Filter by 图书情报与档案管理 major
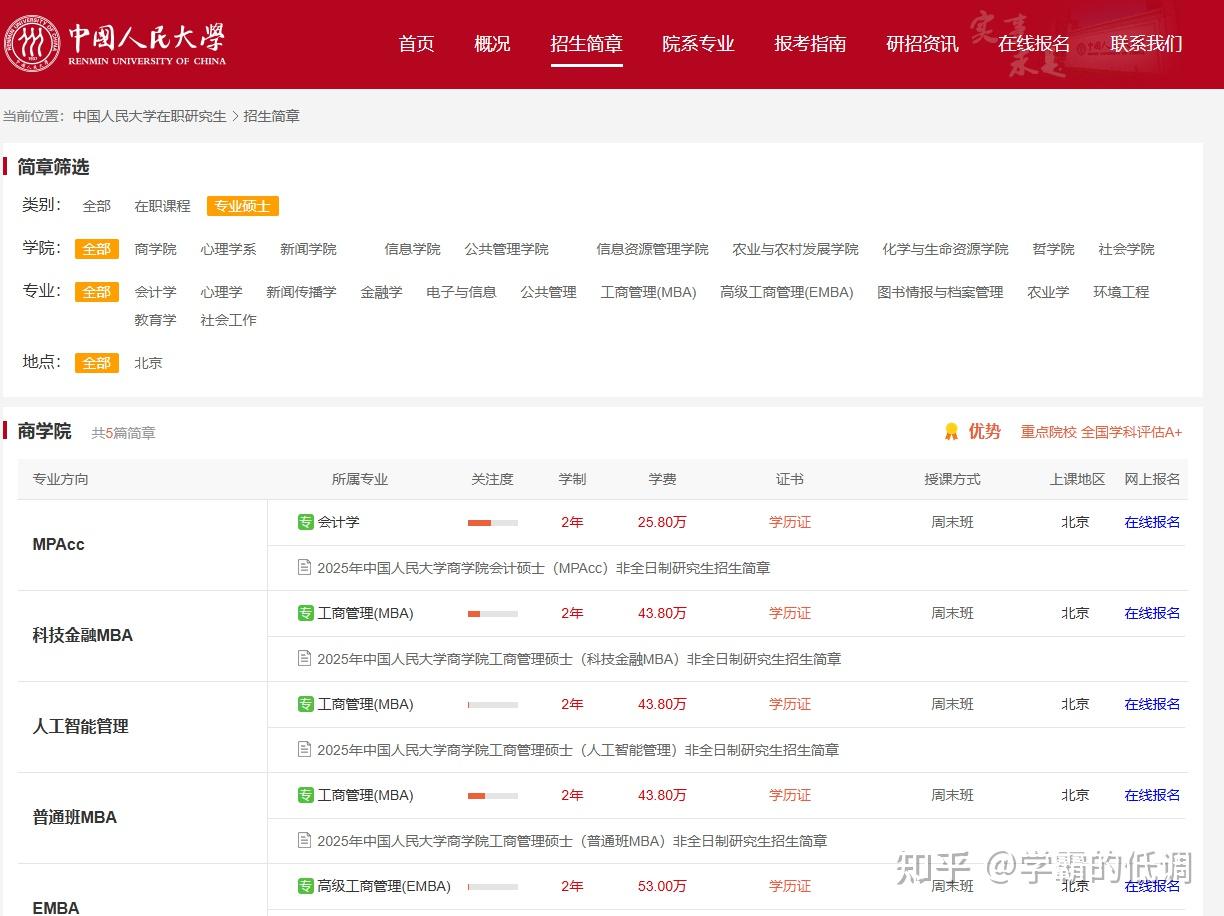The image size is (1224, 916). coord(940,292)
